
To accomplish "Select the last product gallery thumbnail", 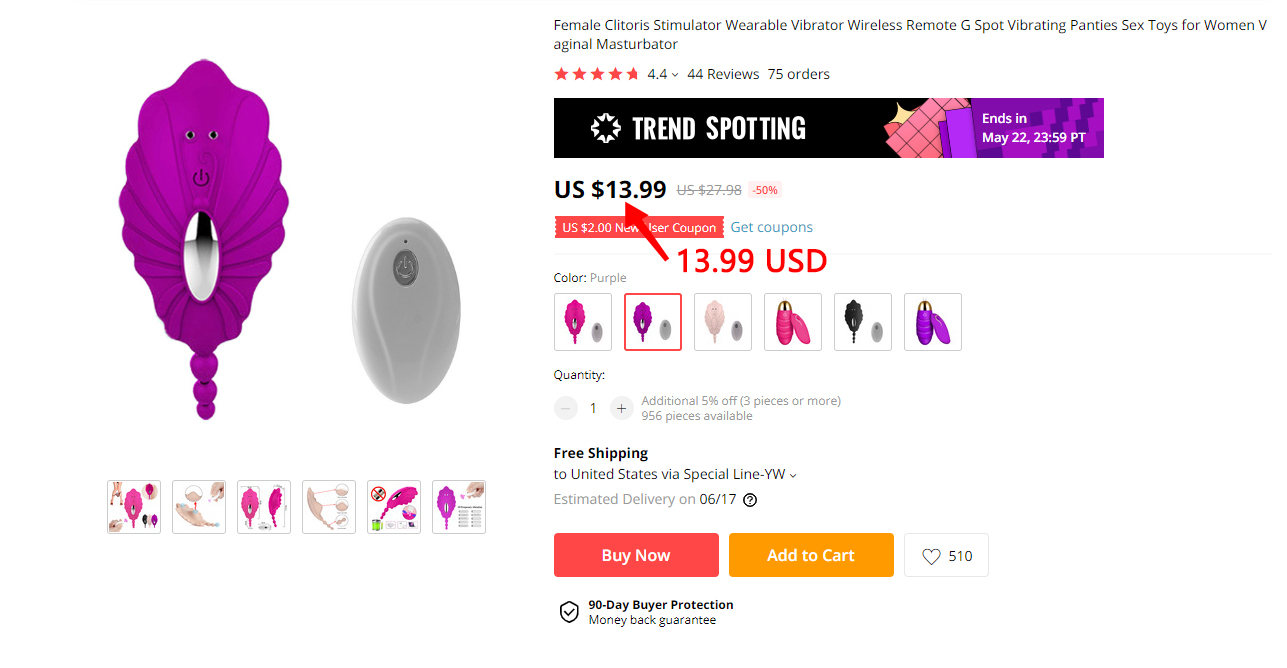I will point(459,507).
